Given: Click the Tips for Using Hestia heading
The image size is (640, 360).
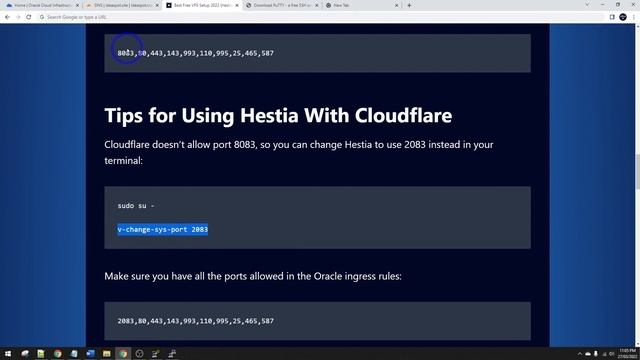Looking at the screenshot, I should pos(278,116).
